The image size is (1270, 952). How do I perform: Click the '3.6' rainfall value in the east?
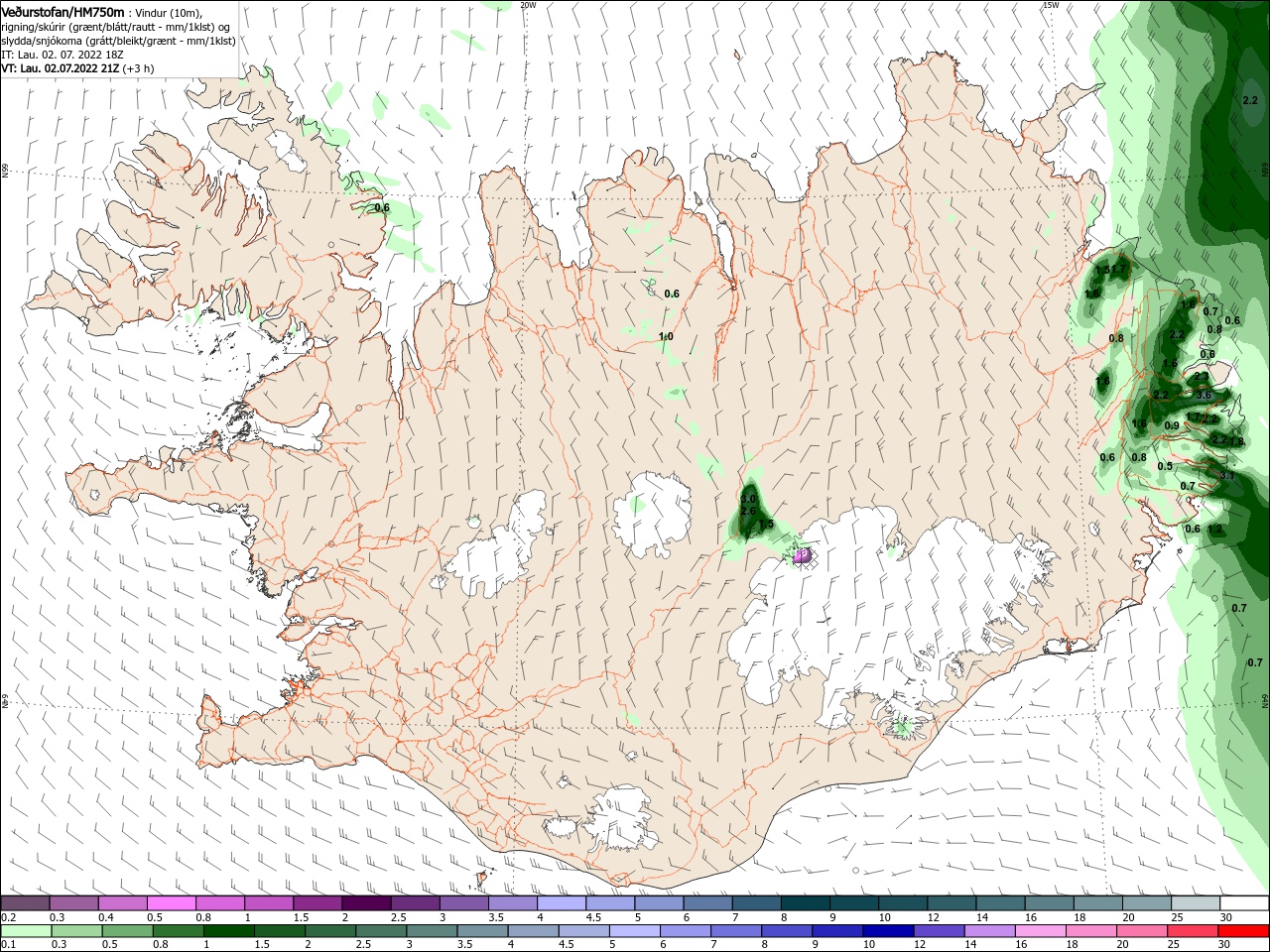coord(1205,395)
